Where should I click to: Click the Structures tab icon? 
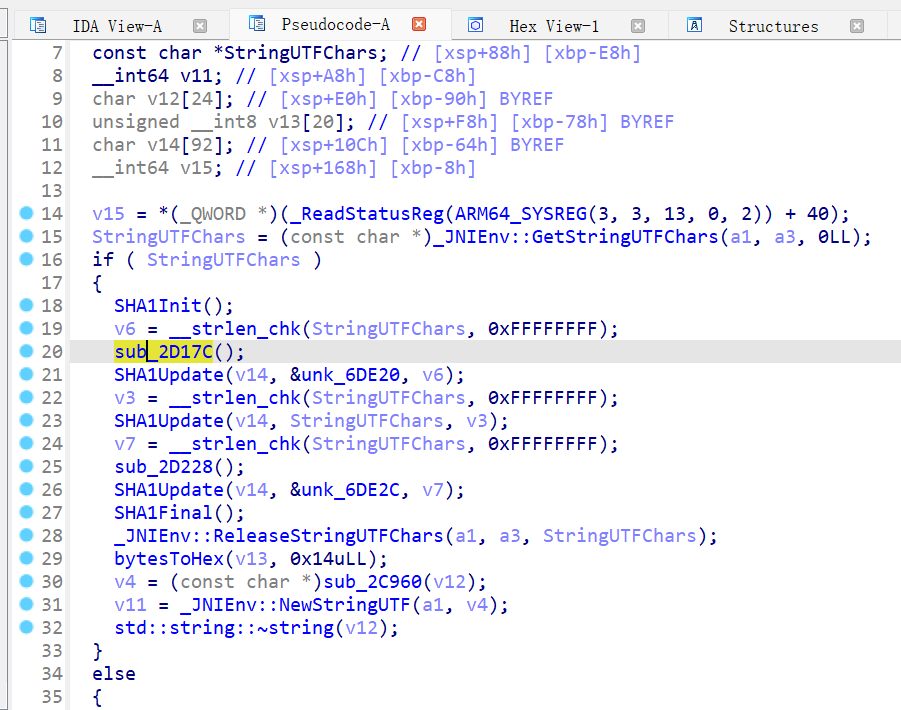[694, 25]
